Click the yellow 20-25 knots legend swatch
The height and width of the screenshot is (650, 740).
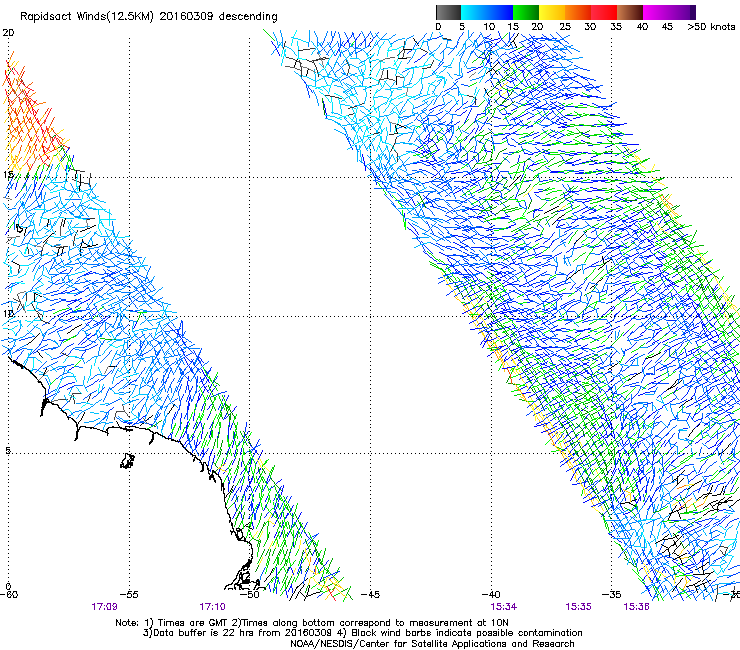point(552,12)
